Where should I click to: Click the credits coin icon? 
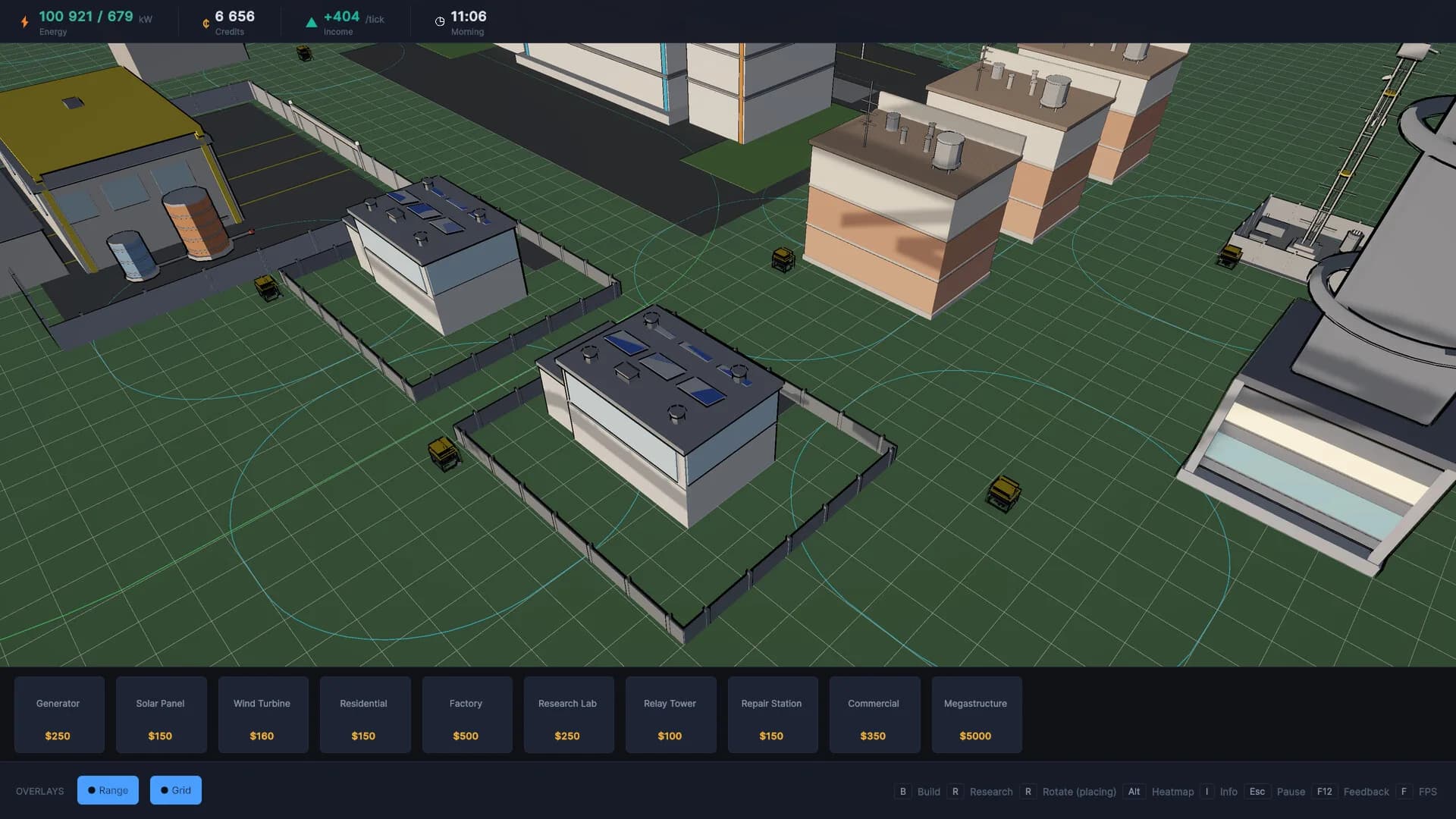point(206,24)
